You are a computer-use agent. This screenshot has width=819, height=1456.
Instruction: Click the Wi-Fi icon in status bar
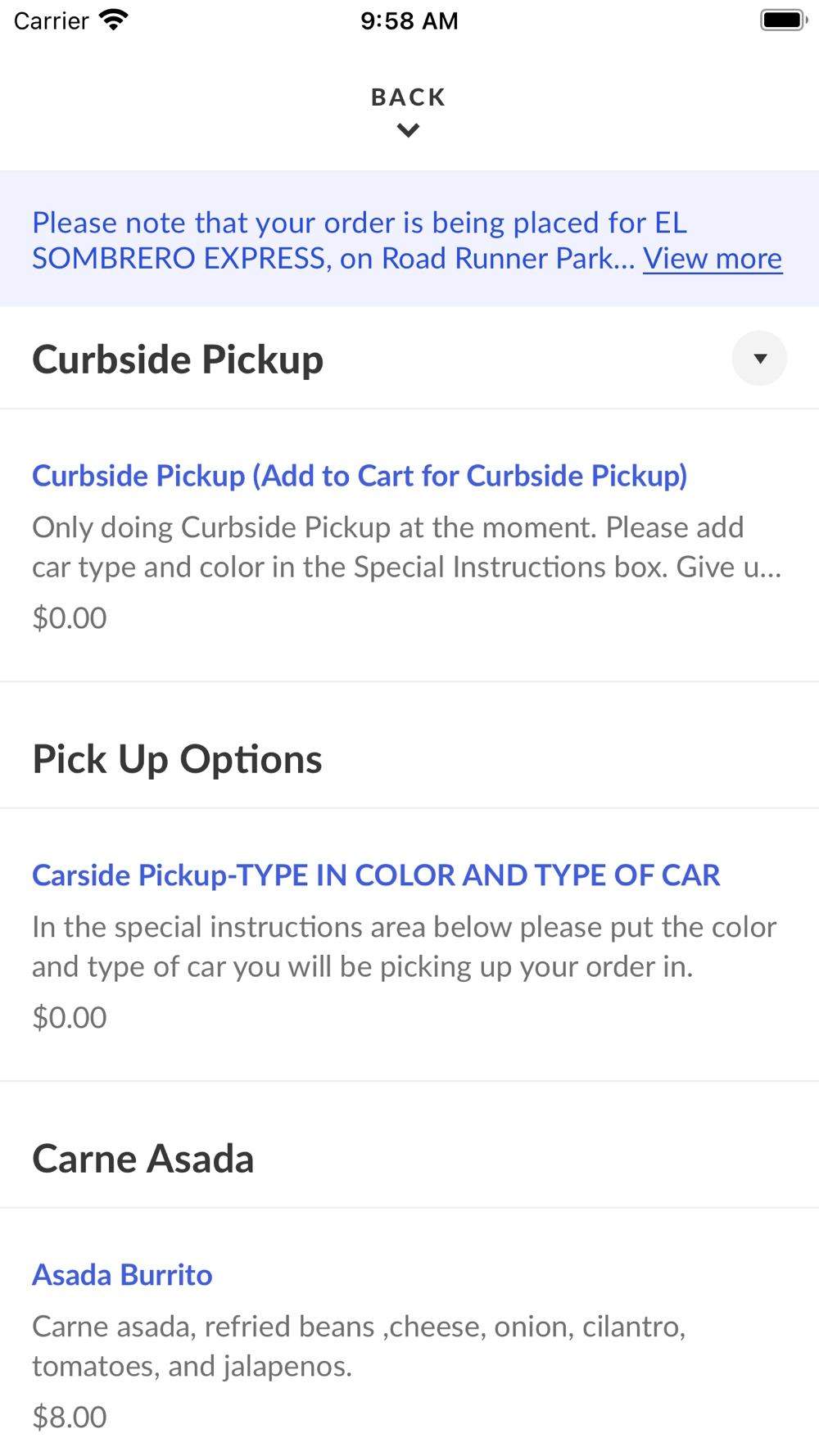(x=114, y=20)
